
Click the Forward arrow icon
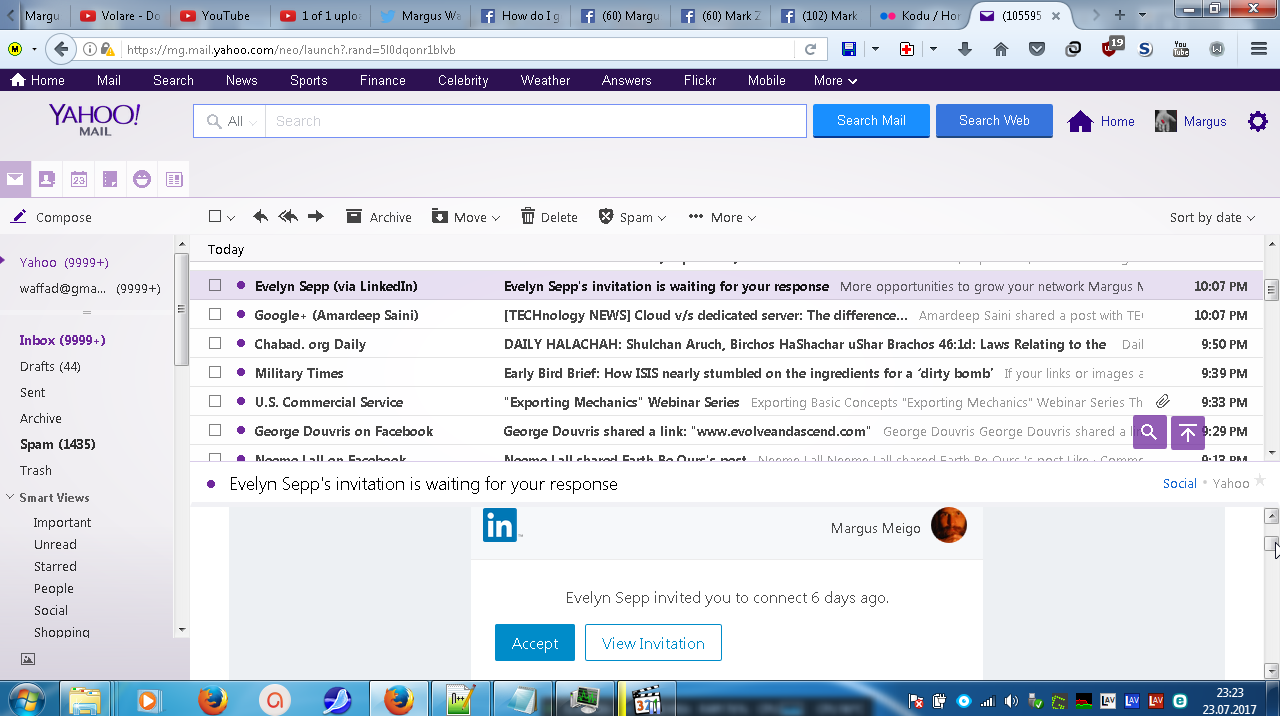coord(316,217)
